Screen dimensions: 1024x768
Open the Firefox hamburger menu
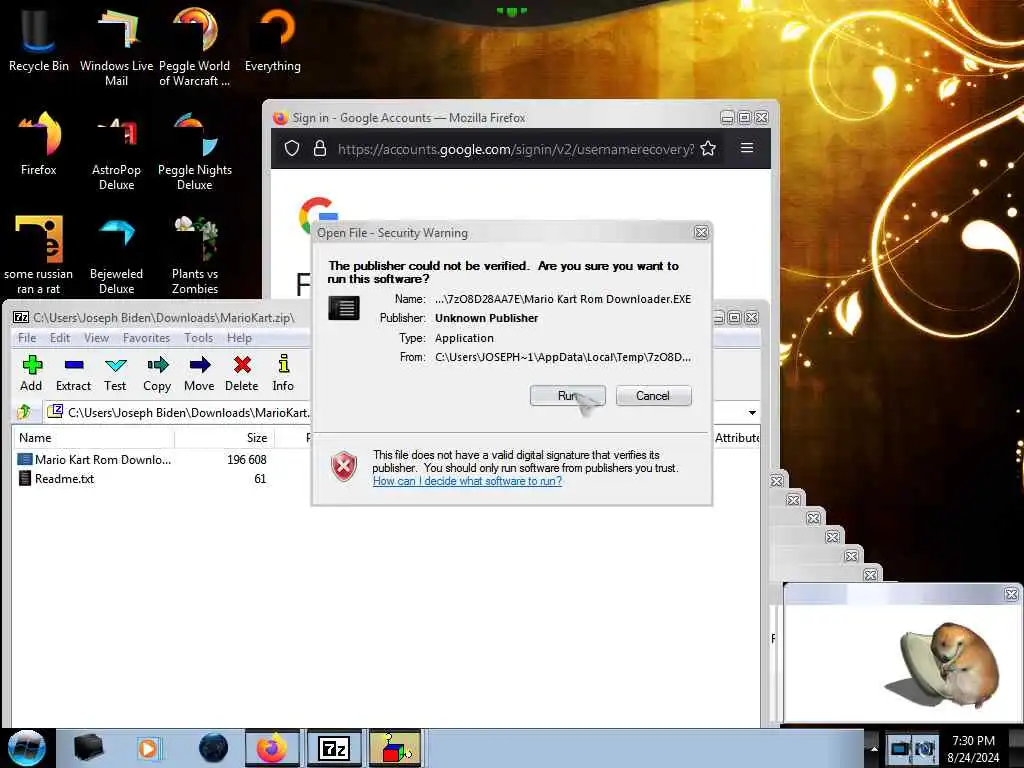pos(747,148)
